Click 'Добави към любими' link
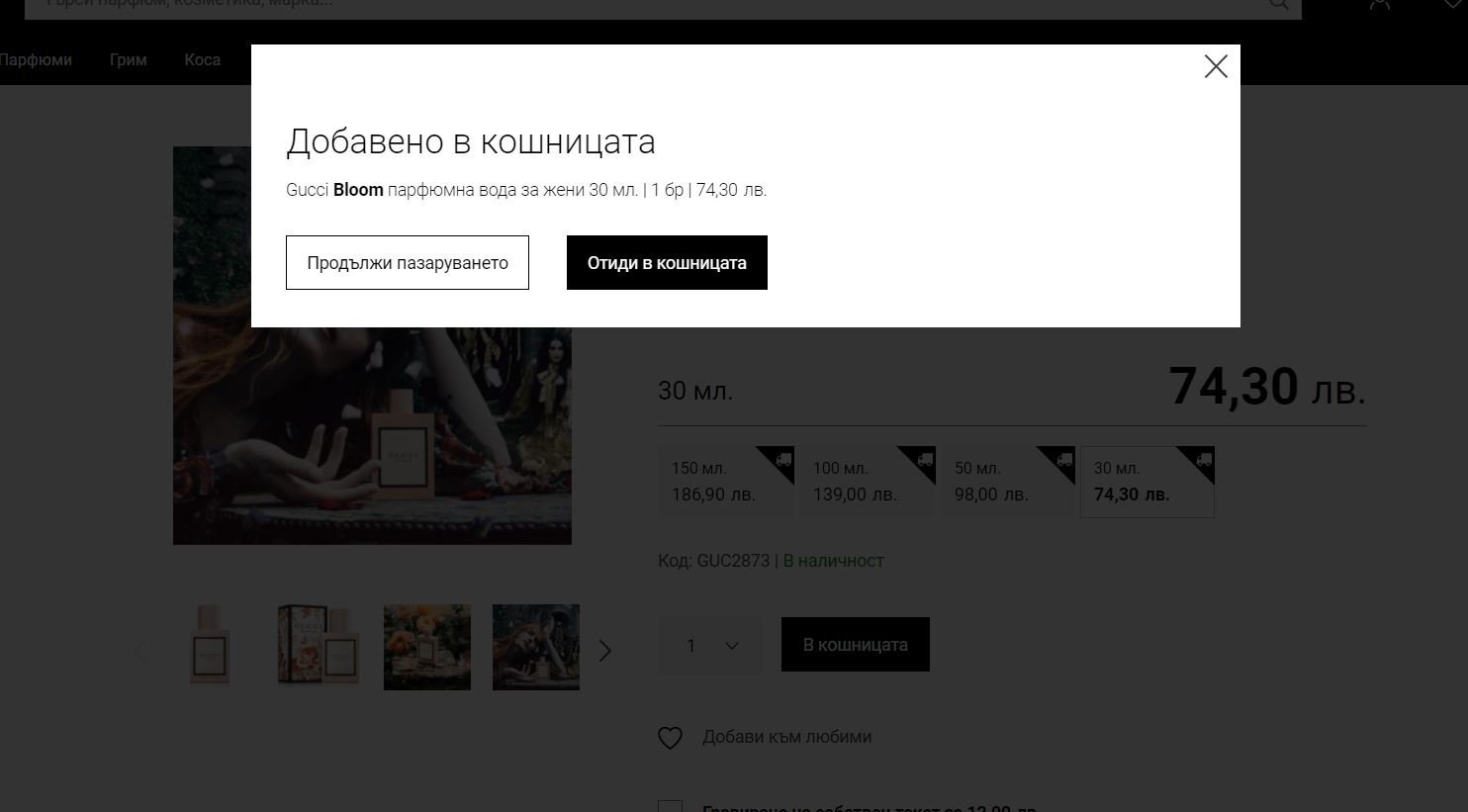 [786, 737]
